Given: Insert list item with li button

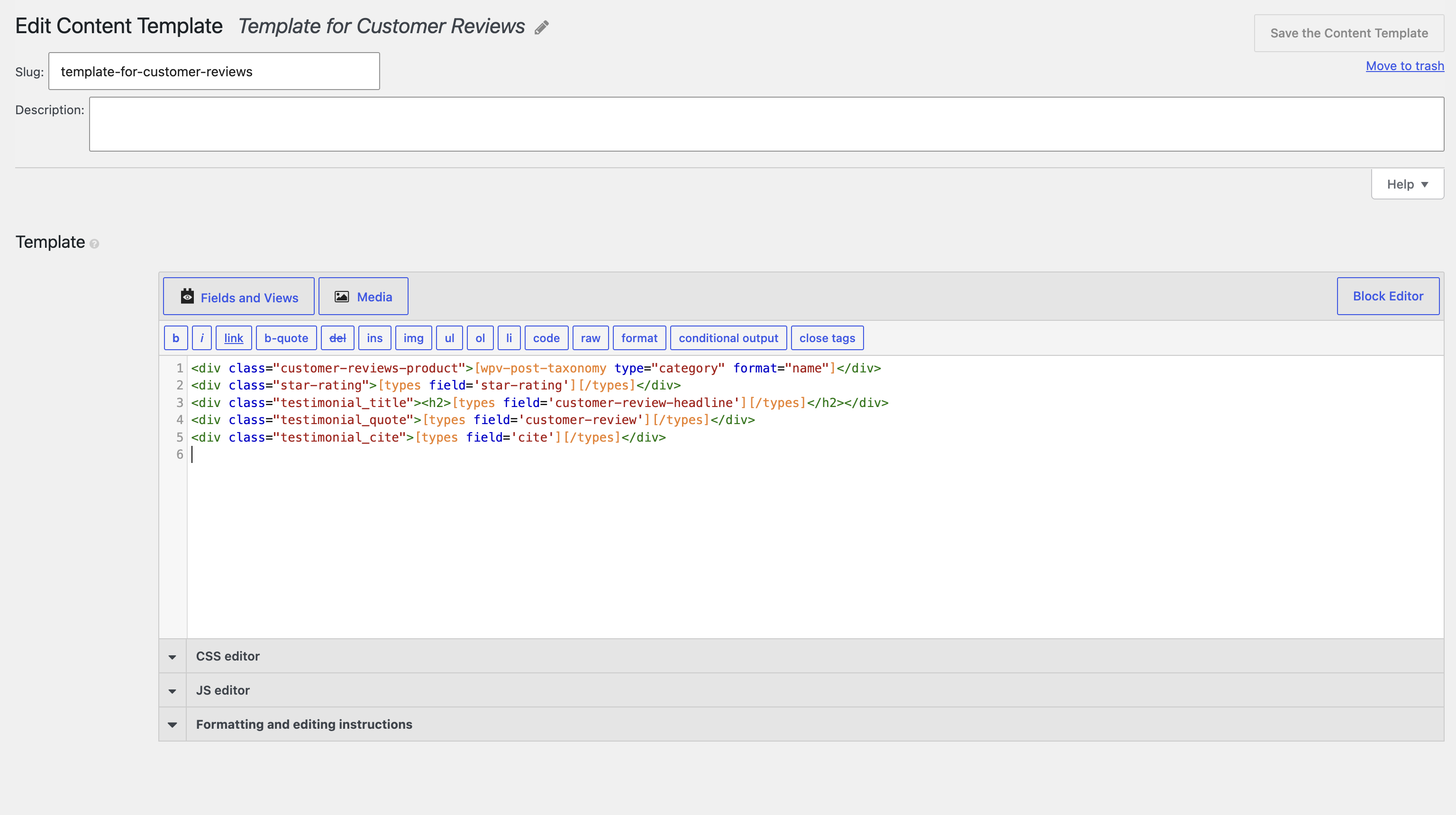Looking at the screenshot, I should point(509,338).
